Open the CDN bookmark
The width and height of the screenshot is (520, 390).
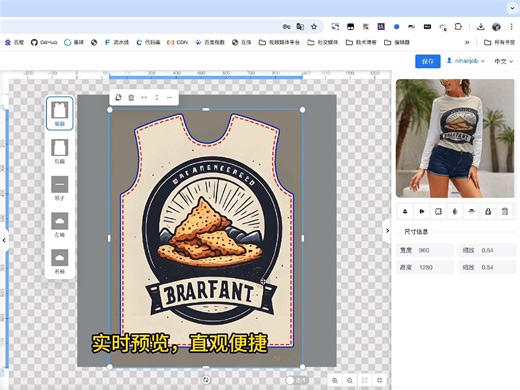click(x=178, y=42)
